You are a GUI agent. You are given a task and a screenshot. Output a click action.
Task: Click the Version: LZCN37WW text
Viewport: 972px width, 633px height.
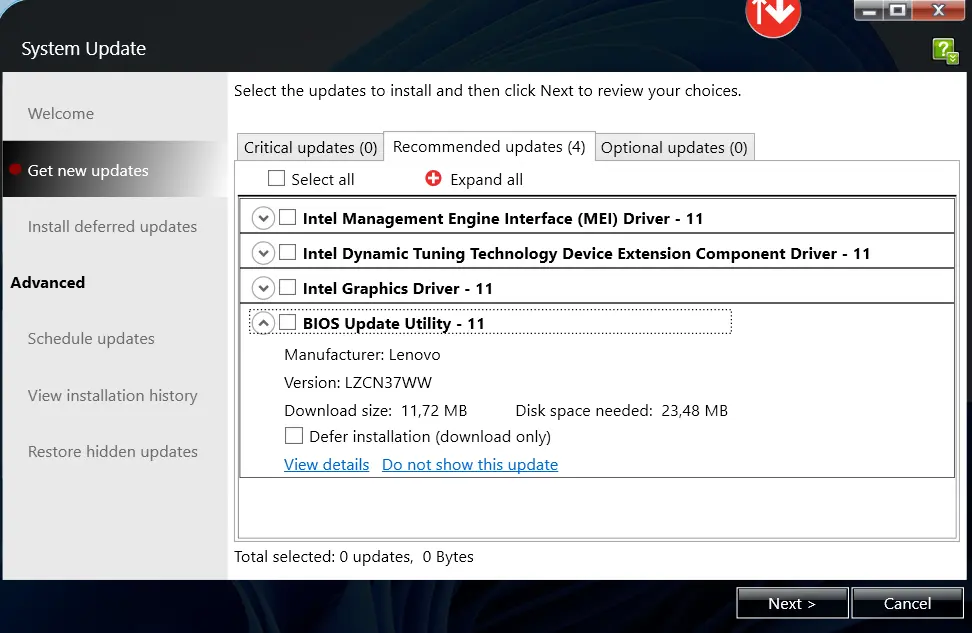click(x=358, y=383)
